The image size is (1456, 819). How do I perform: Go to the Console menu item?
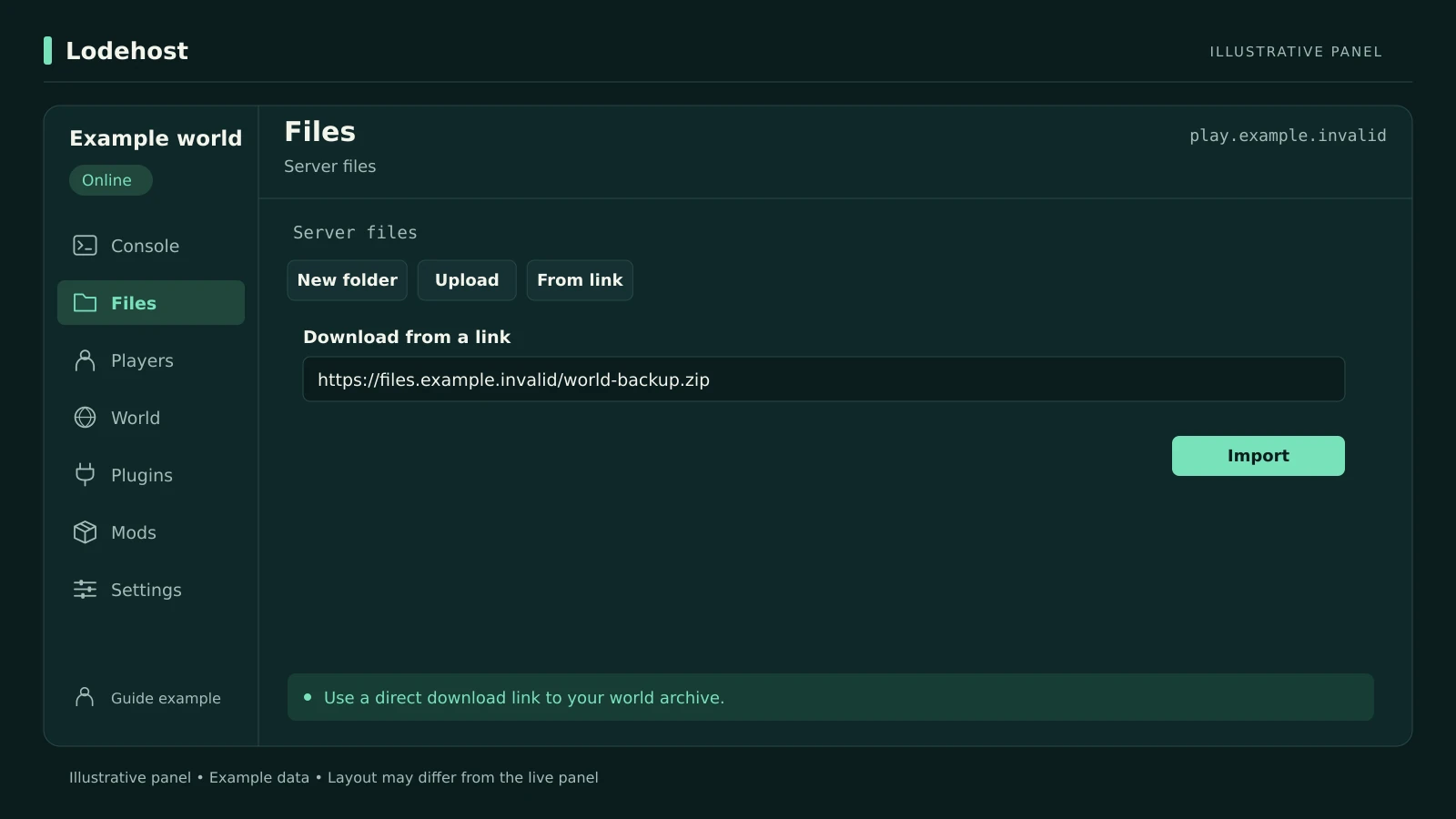coord(151,246)
